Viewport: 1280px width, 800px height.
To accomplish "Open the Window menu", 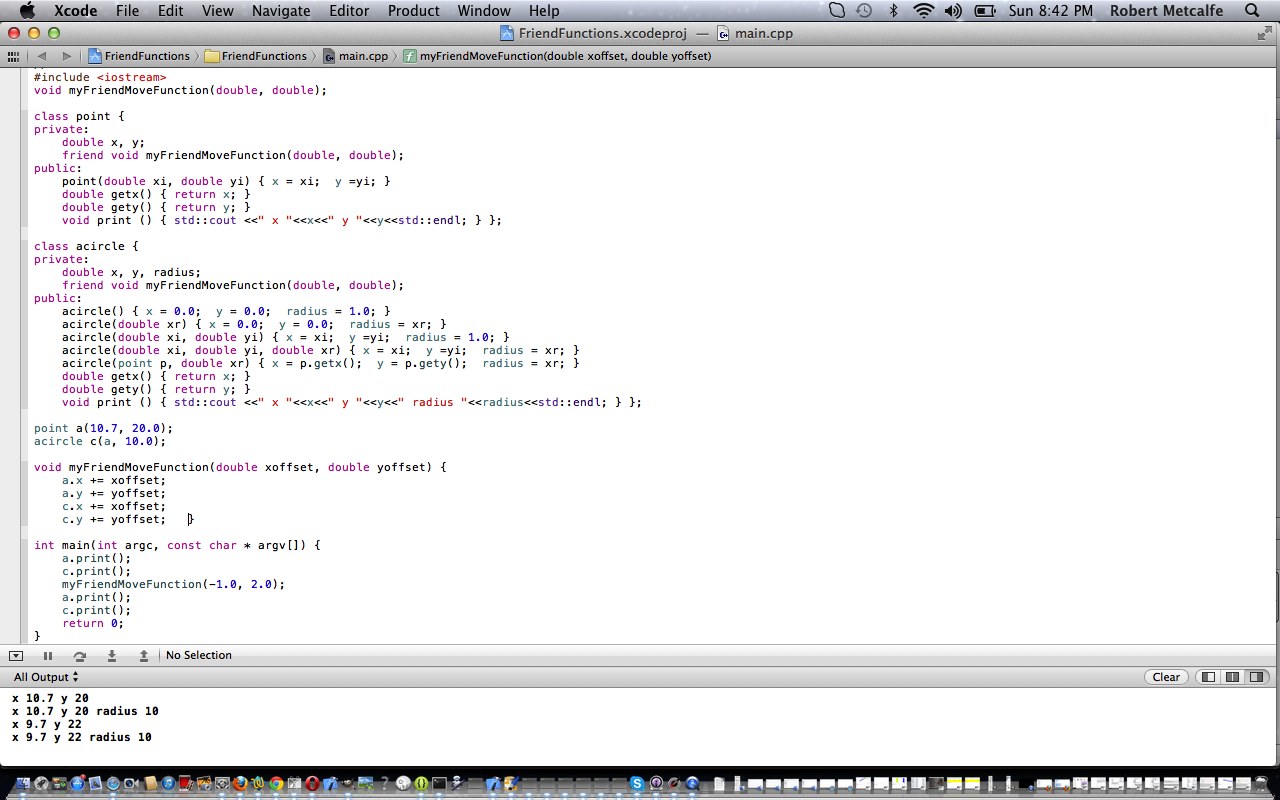I will pos(484,11).
